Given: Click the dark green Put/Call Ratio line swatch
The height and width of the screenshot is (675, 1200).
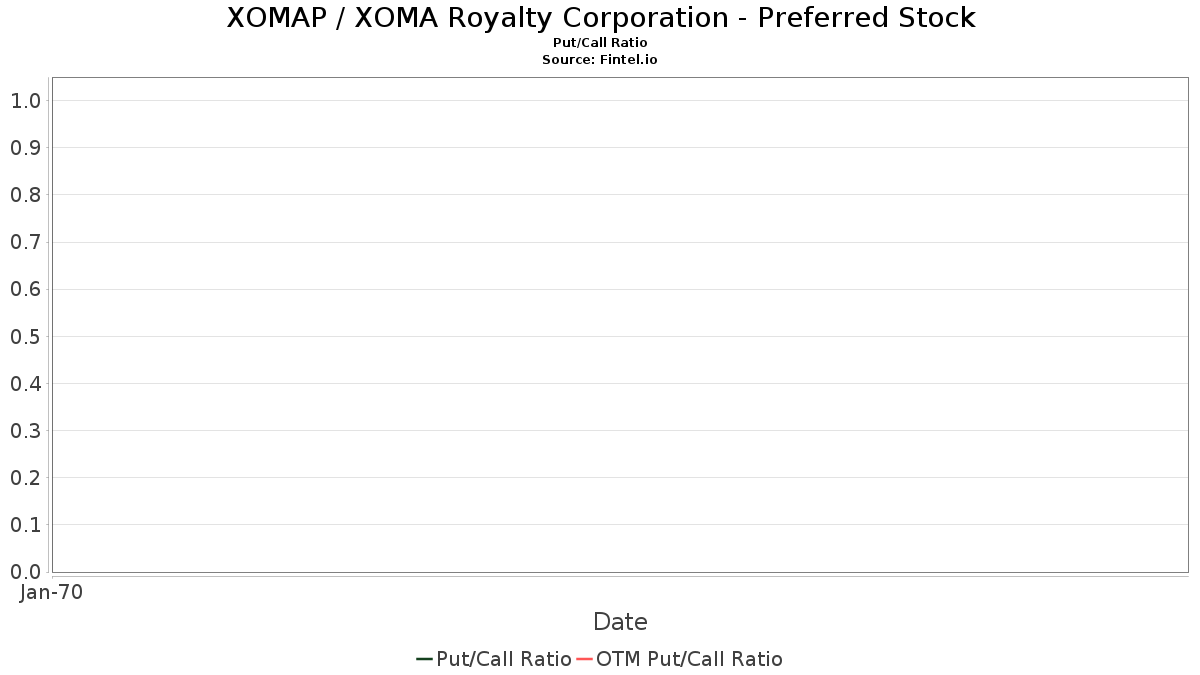Looking at the screenshot, I should [x=424, y=659].
